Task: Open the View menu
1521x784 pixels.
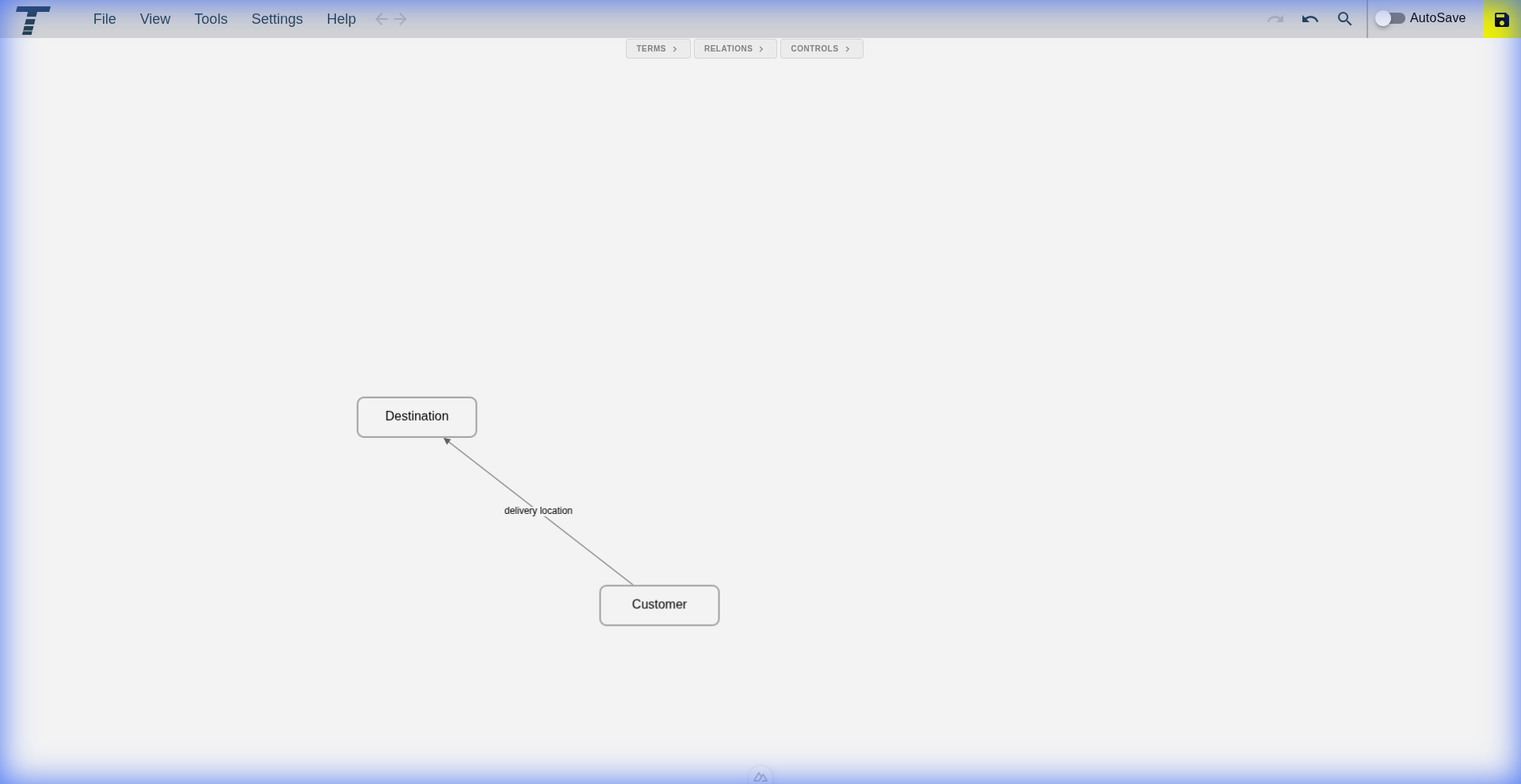Action: click(x=155, y=19)
